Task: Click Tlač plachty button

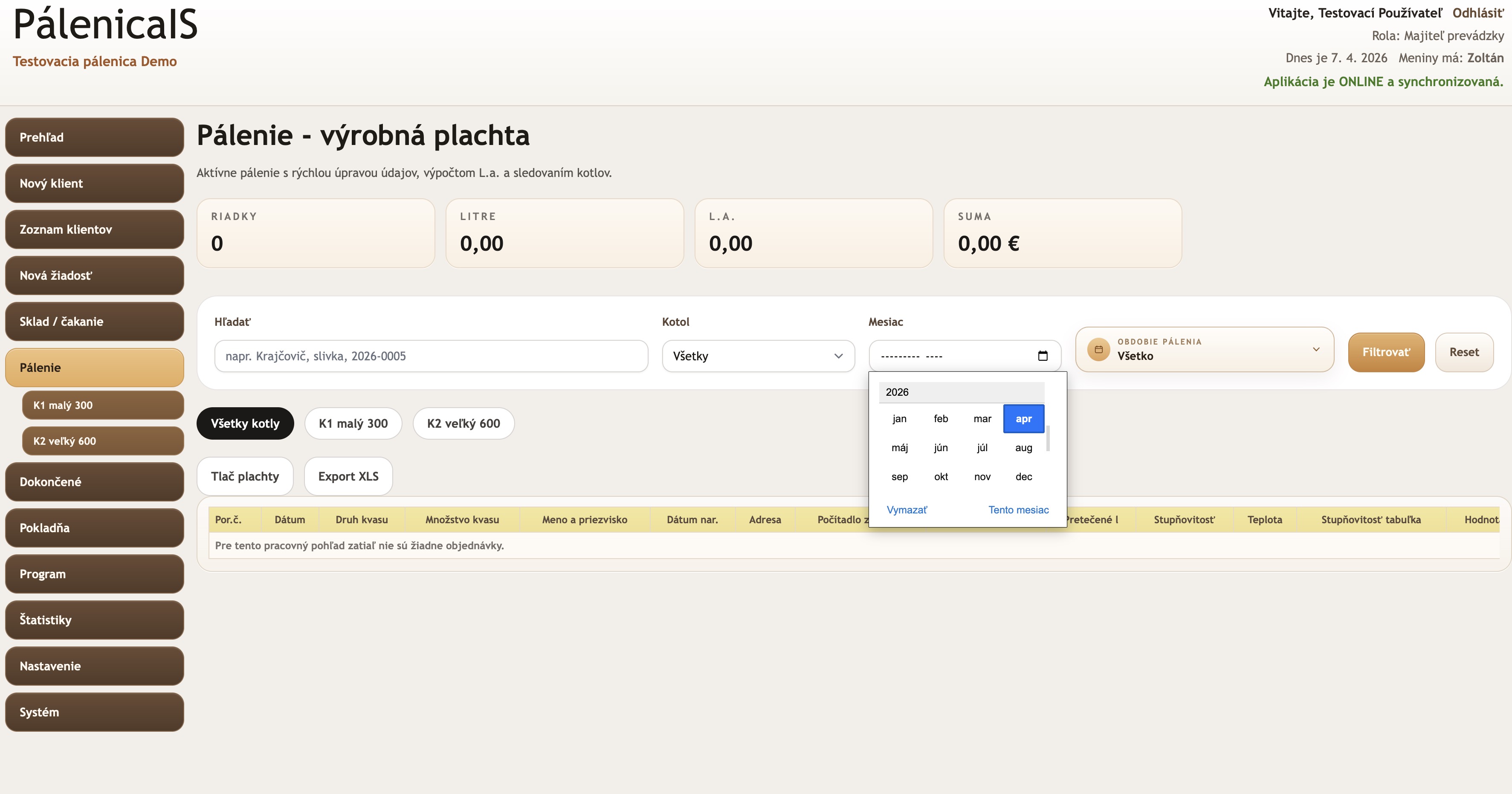Action: tap(245, 476)
